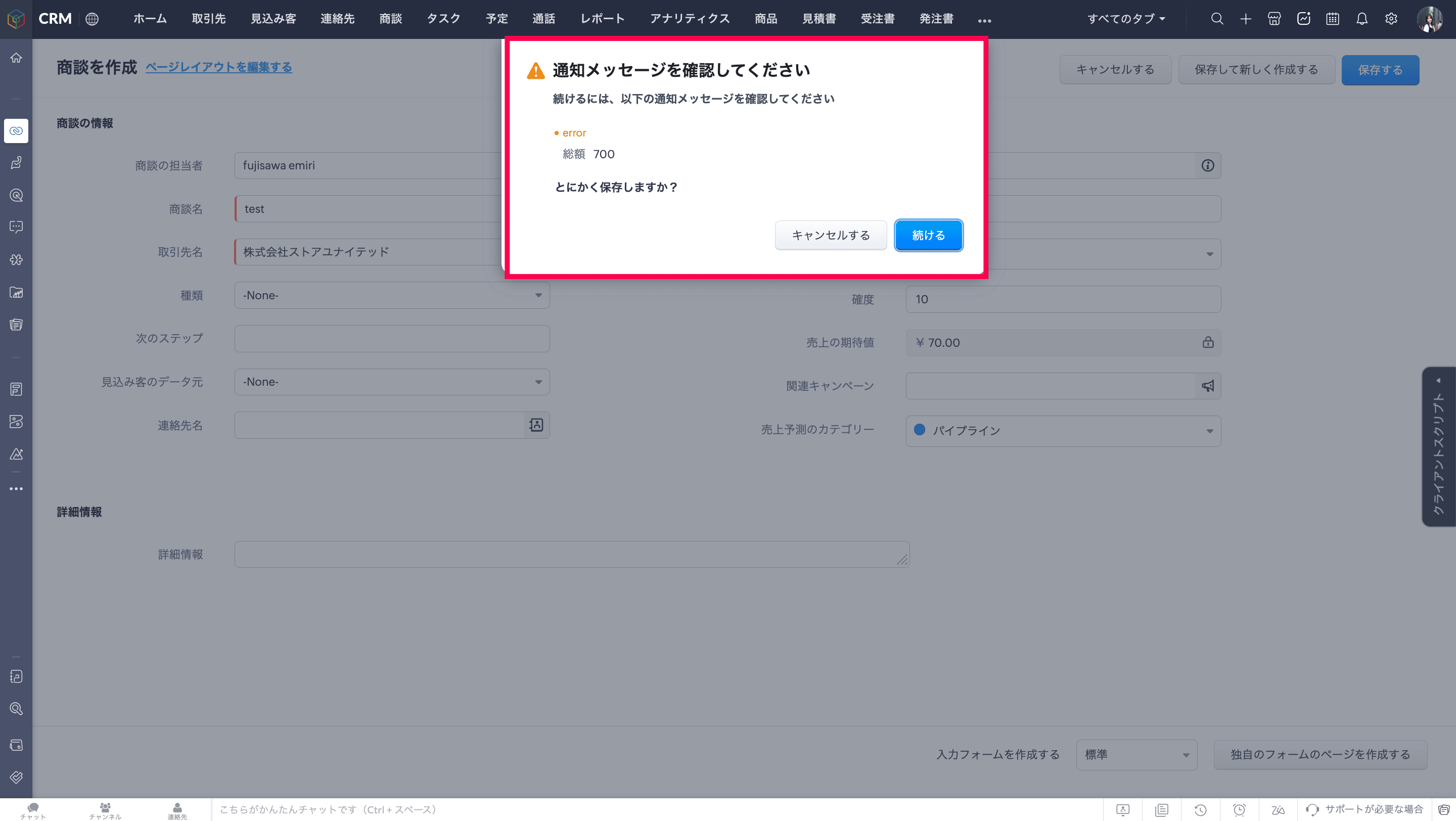Viewport: 1456px width, 821px height.
Task: Open the 見込み客のデータ元 dropdown
Action: [392, 382]
